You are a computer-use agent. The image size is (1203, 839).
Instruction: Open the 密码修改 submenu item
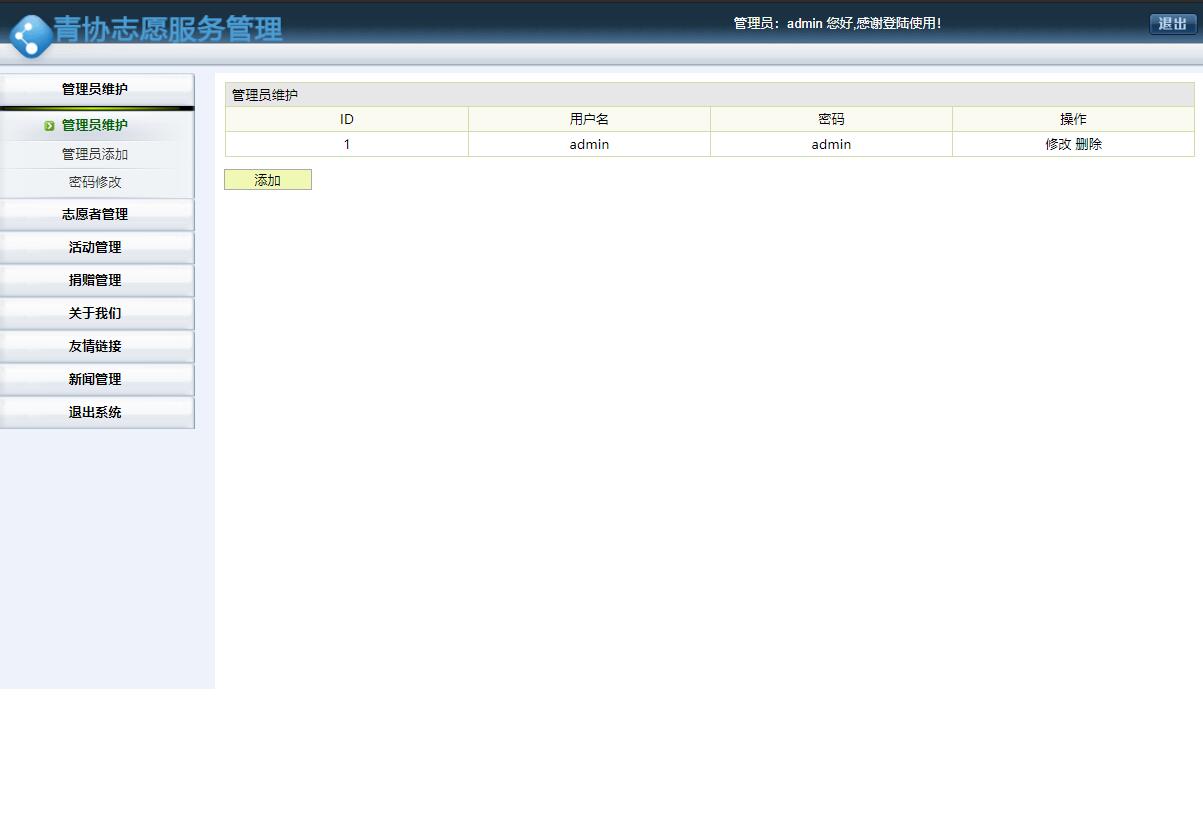[95, 182]
